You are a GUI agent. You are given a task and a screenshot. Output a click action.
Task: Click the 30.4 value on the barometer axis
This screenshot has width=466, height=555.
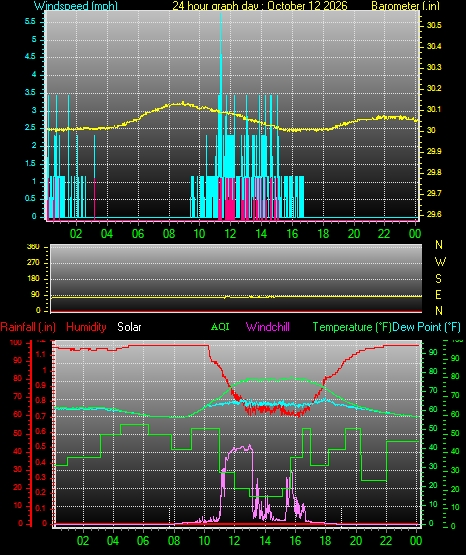(434, 46)
